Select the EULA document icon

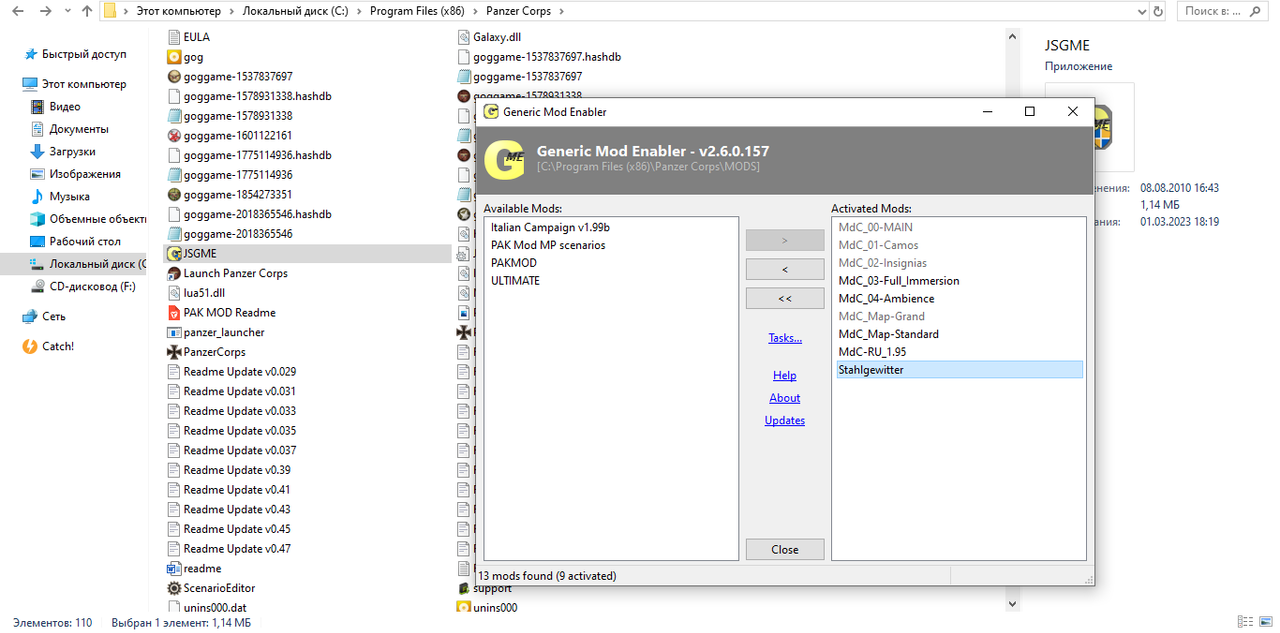pos(174,37)
